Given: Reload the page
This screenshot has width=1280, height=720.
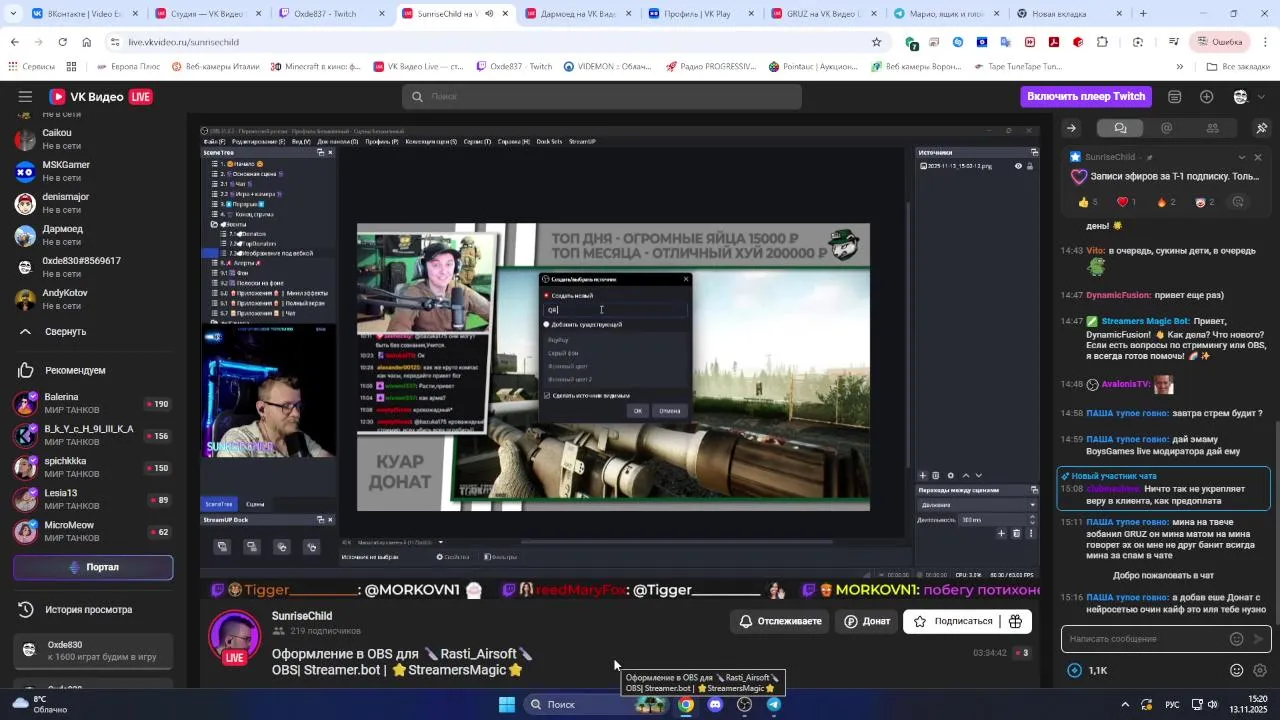Looking at the screenshot, I should point(62,42).
